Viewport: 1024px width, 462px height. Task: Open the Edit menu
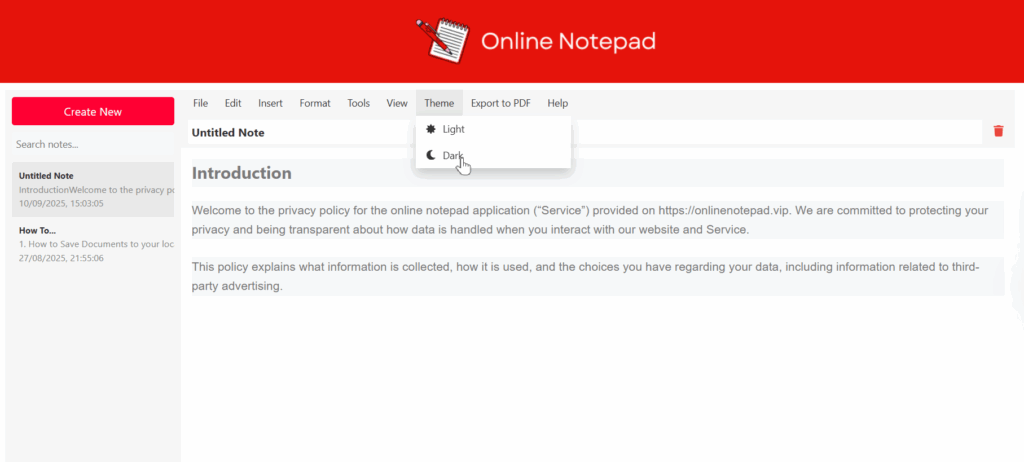[233, 103]
